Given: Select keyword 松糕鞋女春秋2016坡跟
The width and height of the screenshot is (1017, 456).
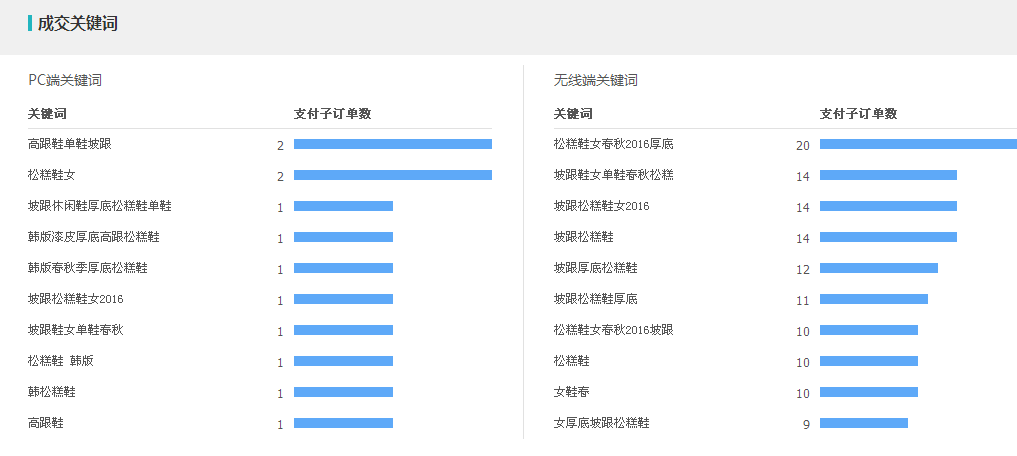Looking at the screenshot, I should coord(614,330).
